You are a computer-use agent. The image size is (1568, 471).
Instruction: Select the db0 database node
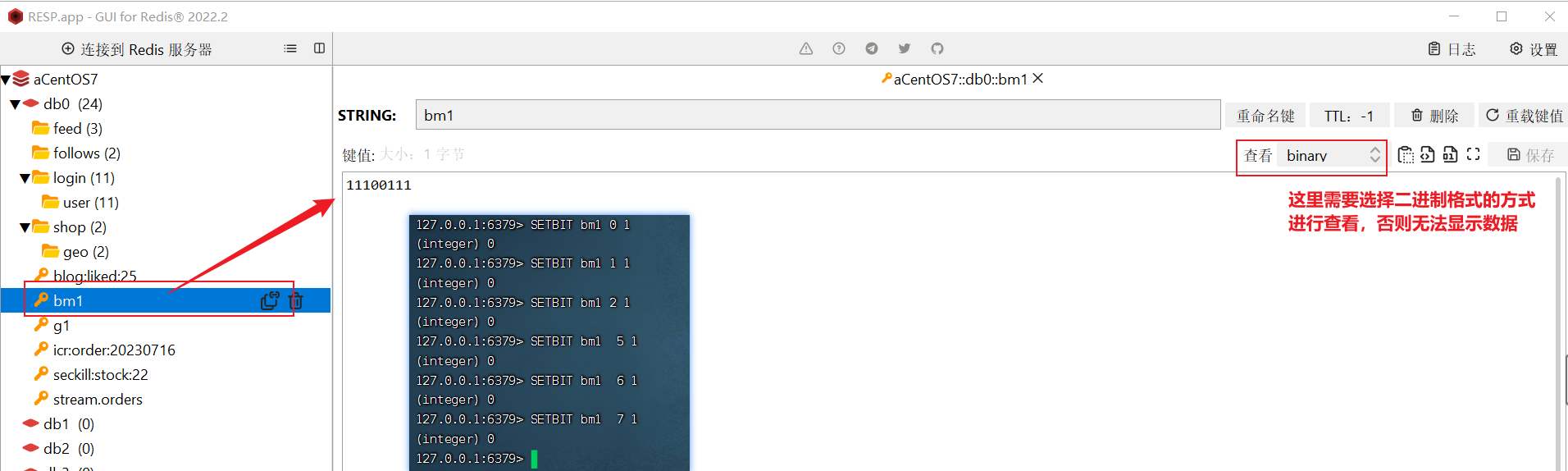tap(73, 104)
